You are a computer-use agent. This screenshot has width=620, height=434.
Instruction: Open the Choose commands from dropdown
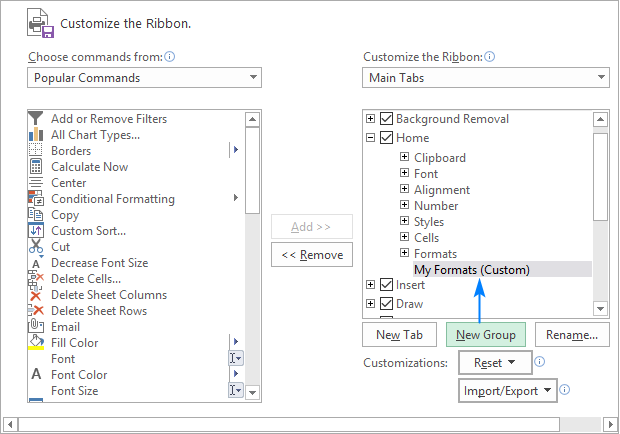(x=144, y=78)
